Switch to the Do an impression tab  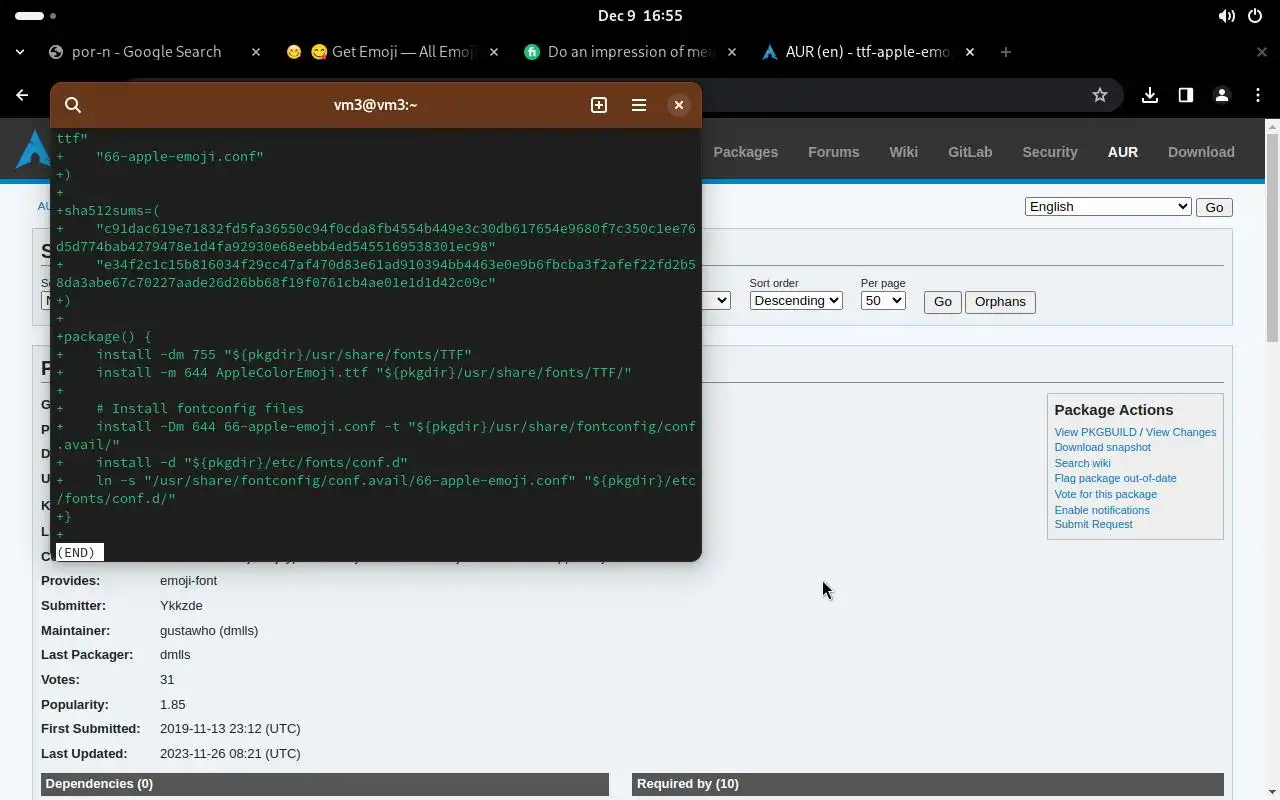point(630,52)
